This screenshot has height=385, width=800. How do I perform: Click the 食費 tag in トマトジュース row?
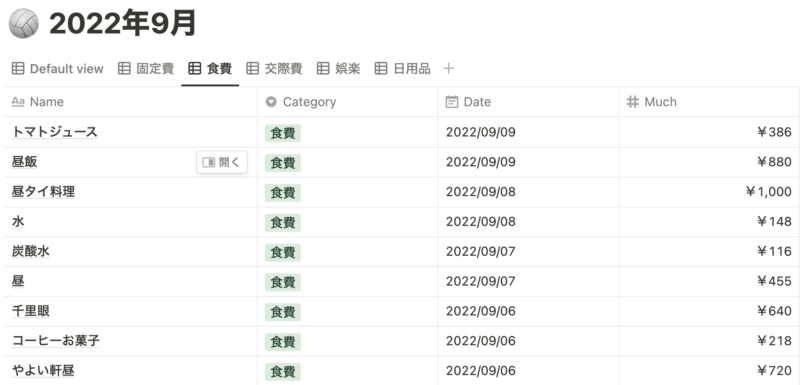pos(283,133)
